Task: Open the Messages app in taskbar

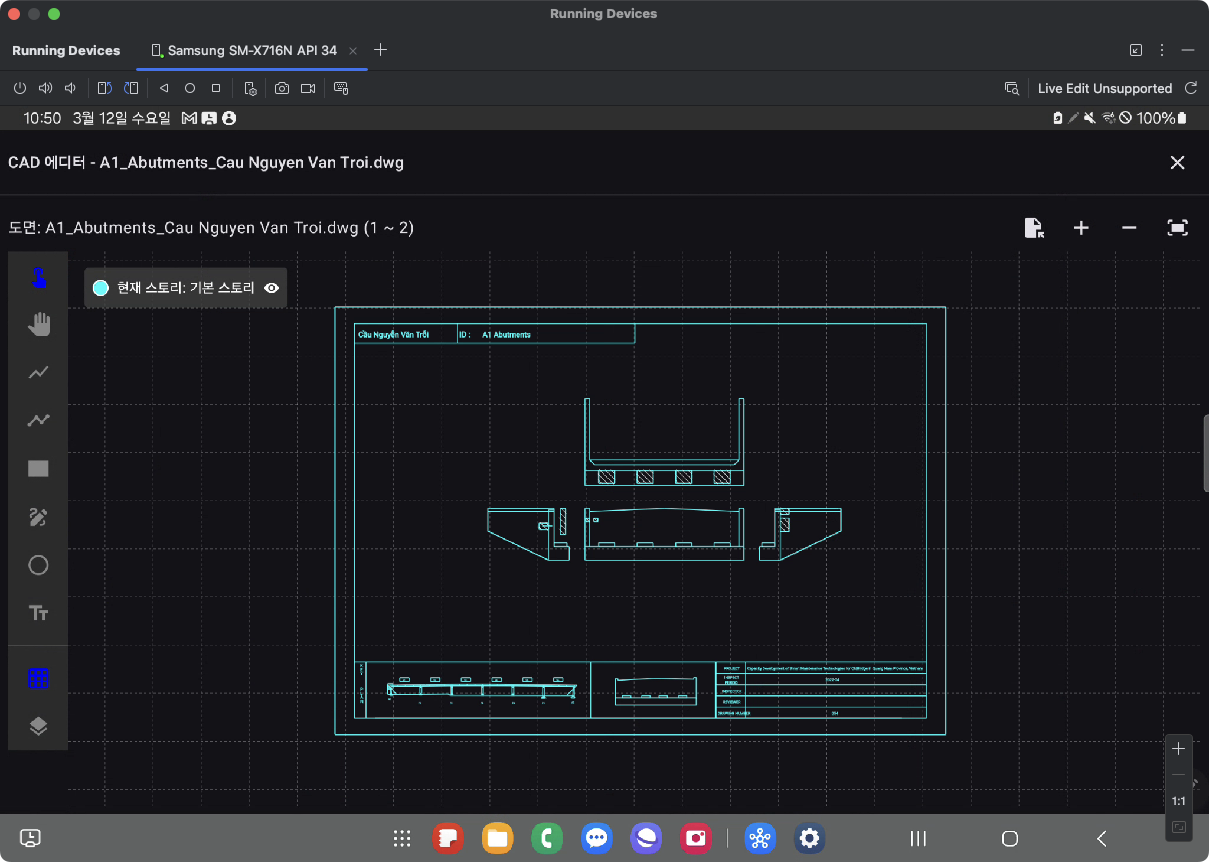Action: (597, 838)
